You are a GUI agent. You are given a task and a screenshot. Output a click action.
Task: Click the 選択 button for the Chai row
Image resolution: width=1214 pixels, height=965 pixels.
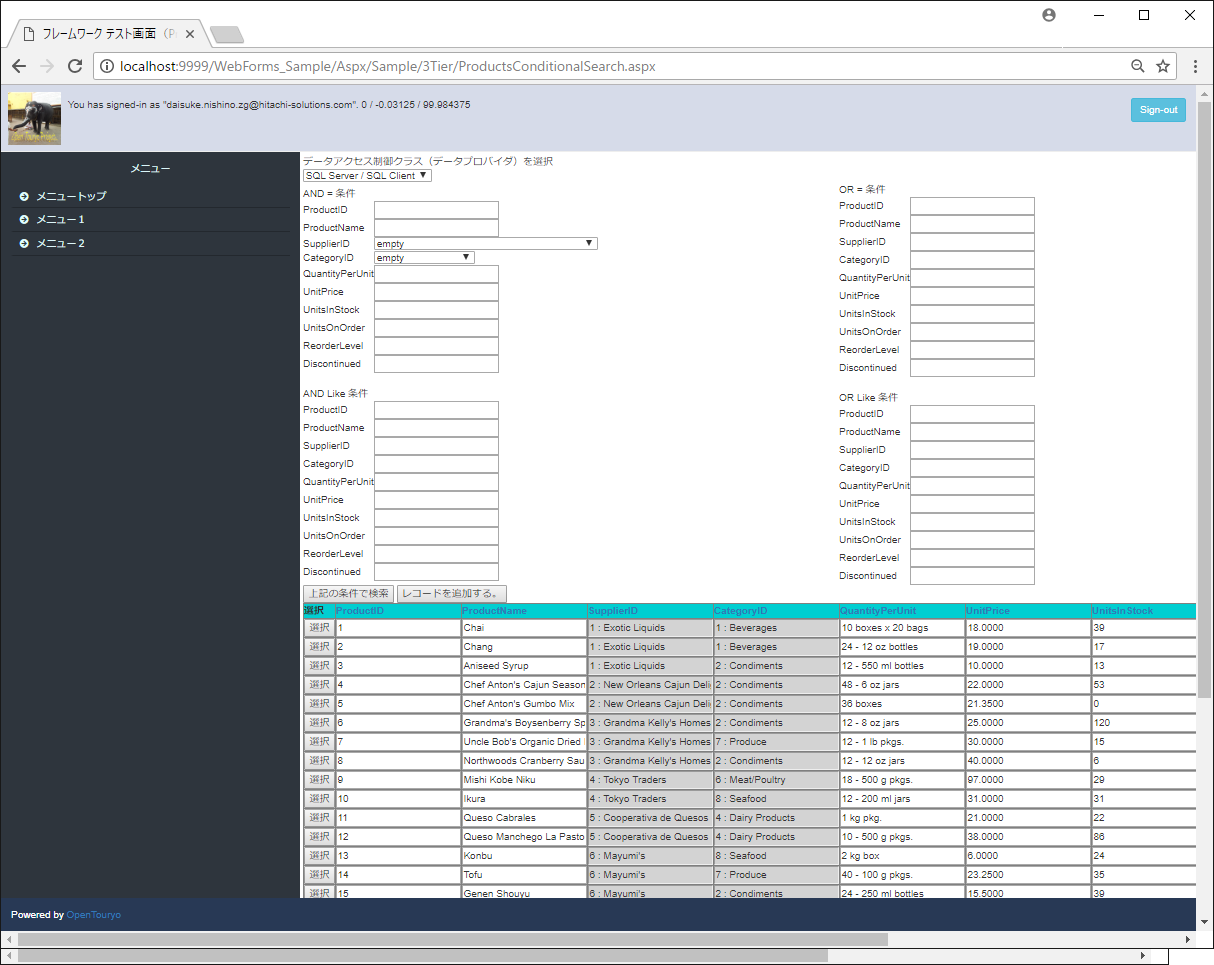coord(319,628)
